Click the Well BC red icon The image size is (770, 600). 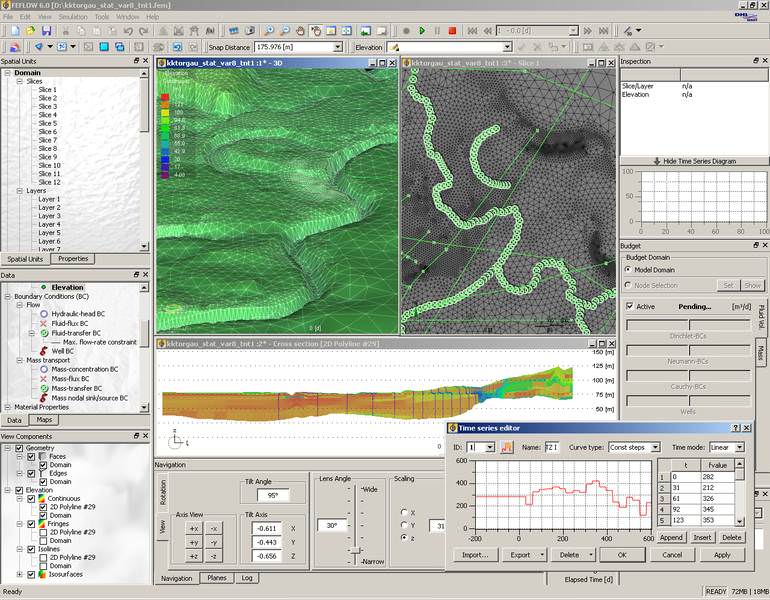[x=44, y=351]
